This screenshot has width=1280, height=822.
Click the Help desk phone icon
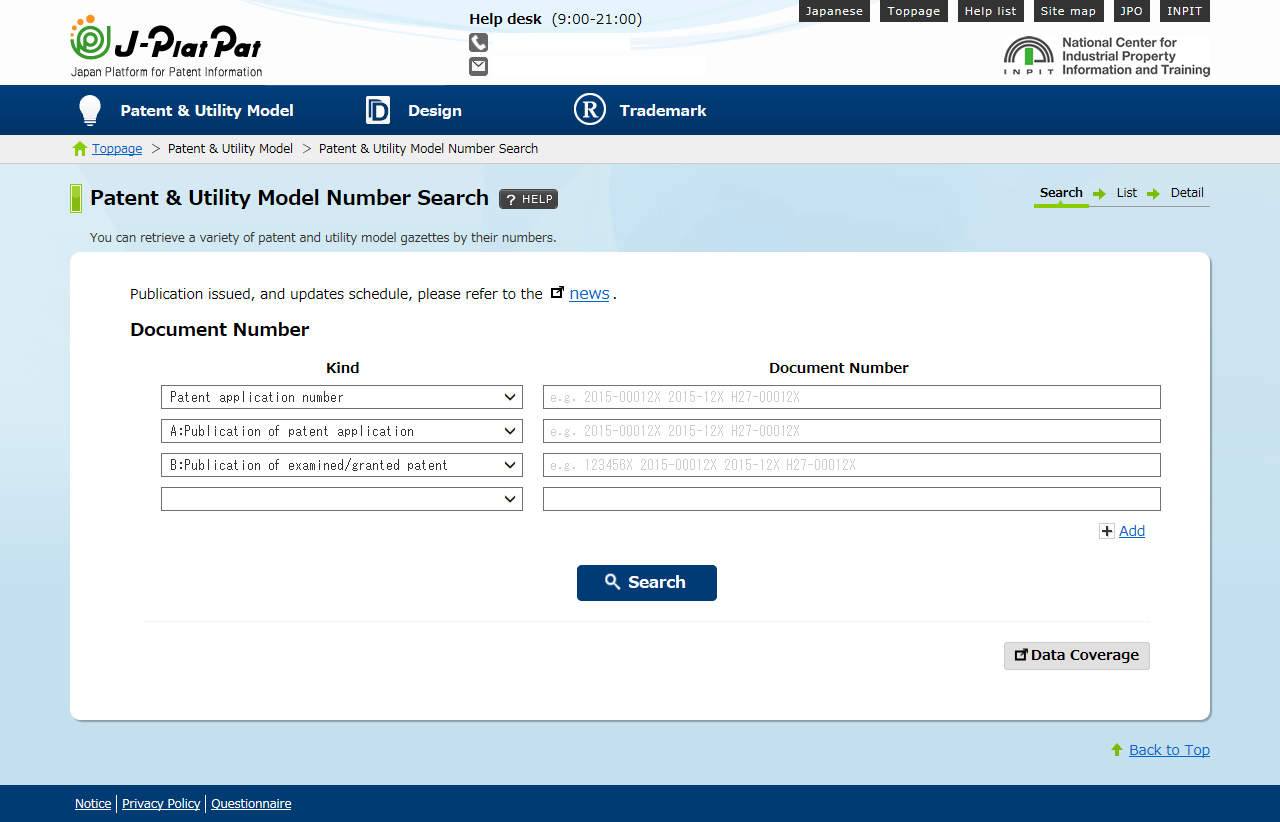478,42
